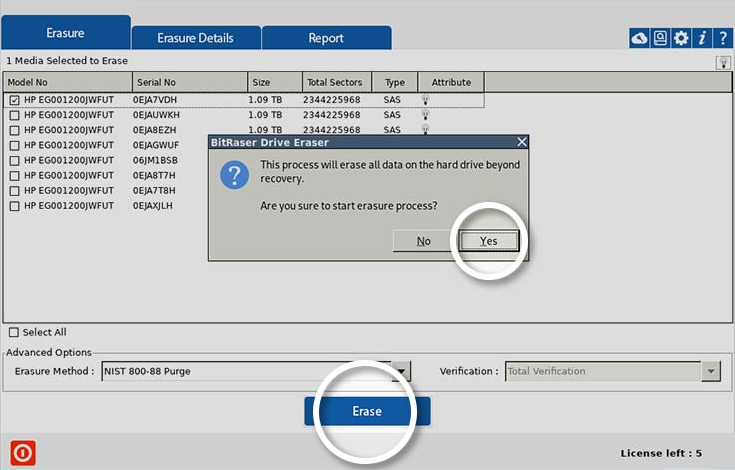Image resolution: width=735 pixels, height=470 pixels.
Task: Click attribute bulb icon for drive 0EJA7VDH
Action: click(426, 100)
